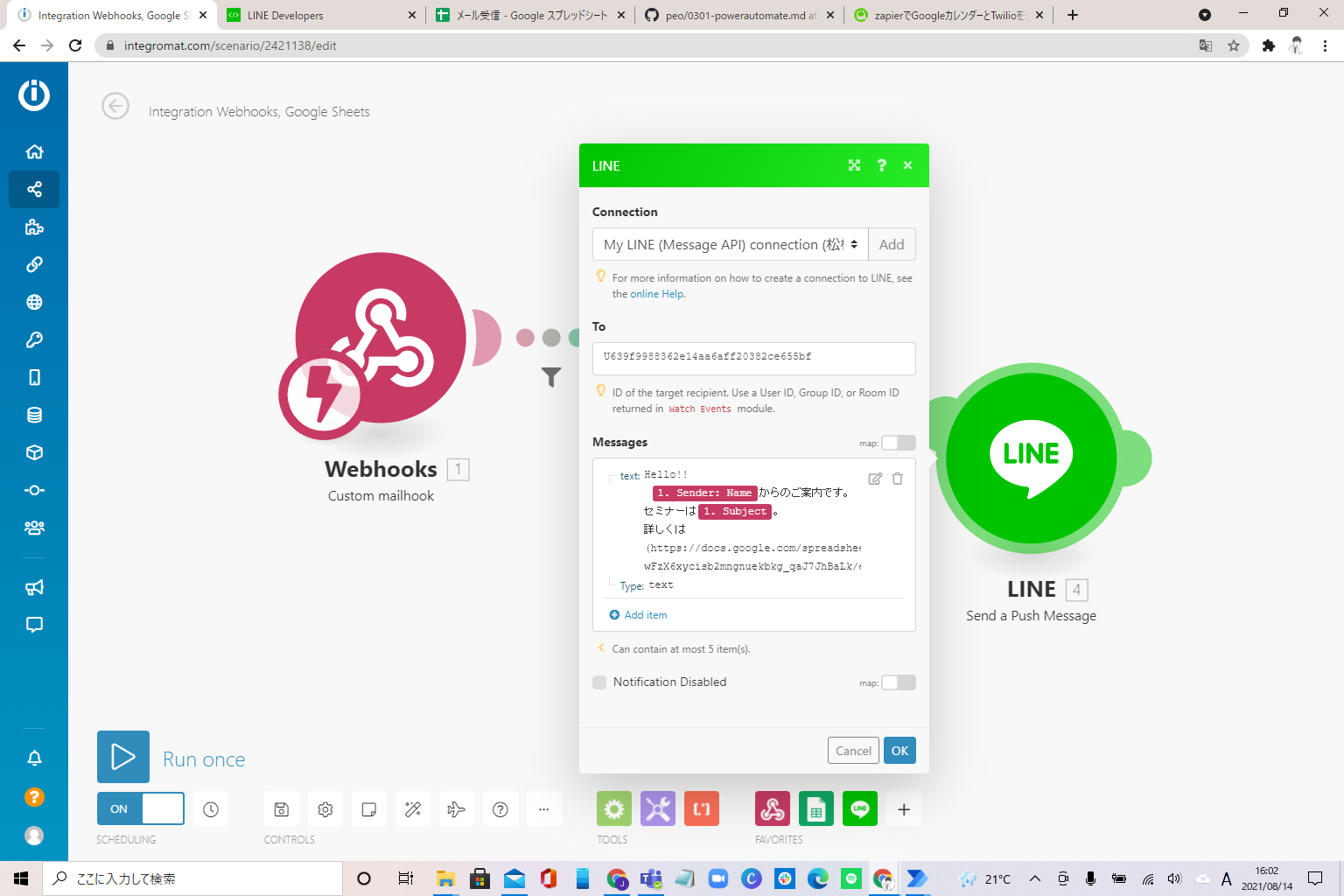Open user profile avatar in sidebar
This screenshot has width=1344, height=896.
(x=34, y=836)
